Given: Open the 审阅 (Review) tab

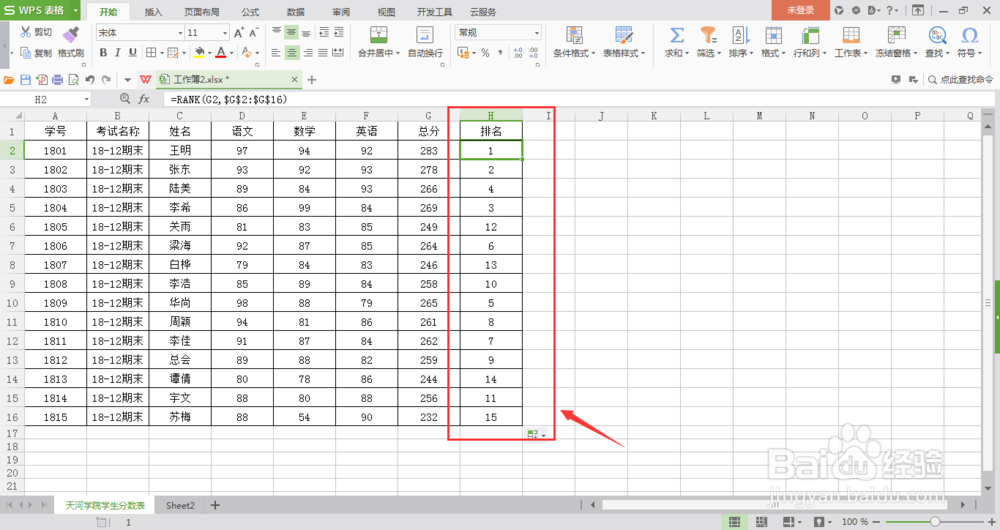Looking at the screenshot, I should pyautogui.click(x=341, y=11).
